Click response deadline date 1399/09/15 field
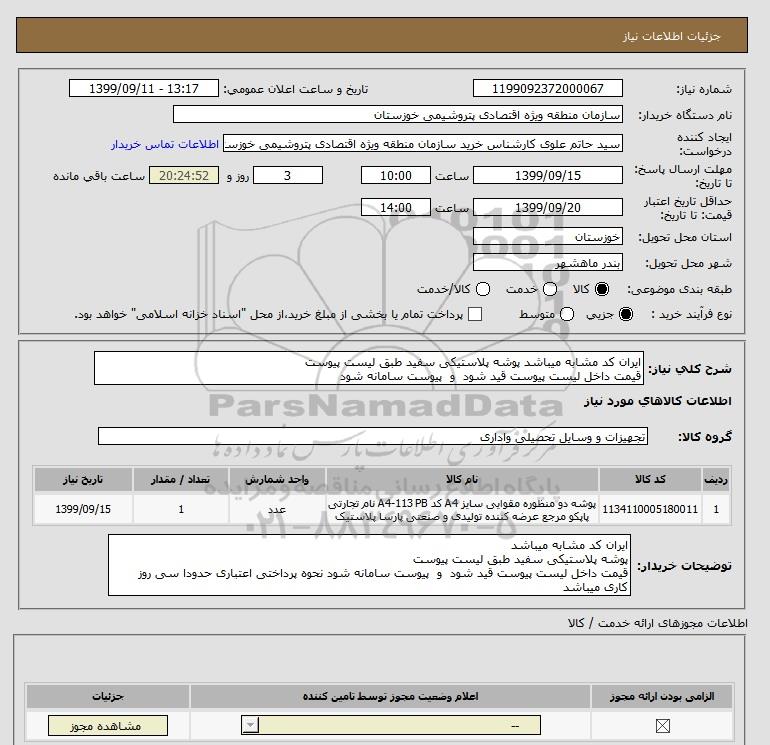Screen dimensions: 770x745 click(x=548, y=175)
